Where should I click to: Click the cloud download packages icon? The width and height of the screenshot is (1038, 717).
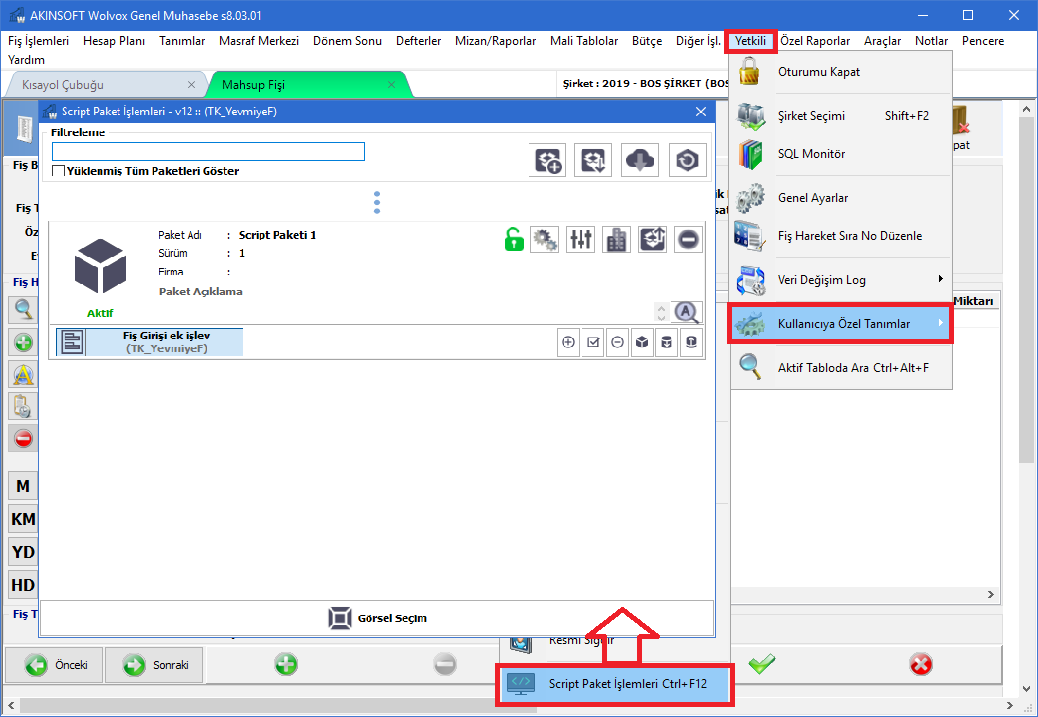click(x=639, y=160)
